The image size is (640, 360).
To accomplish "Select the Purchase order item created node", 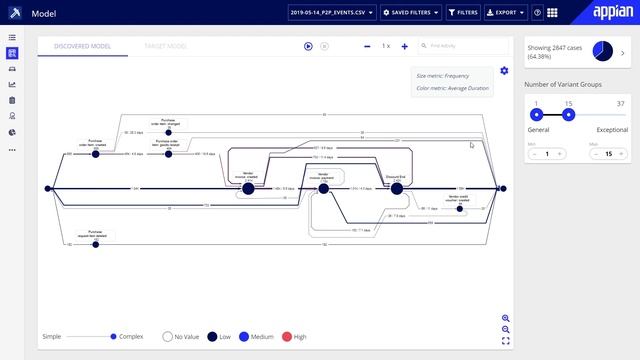I will click(x=96, y=154).
